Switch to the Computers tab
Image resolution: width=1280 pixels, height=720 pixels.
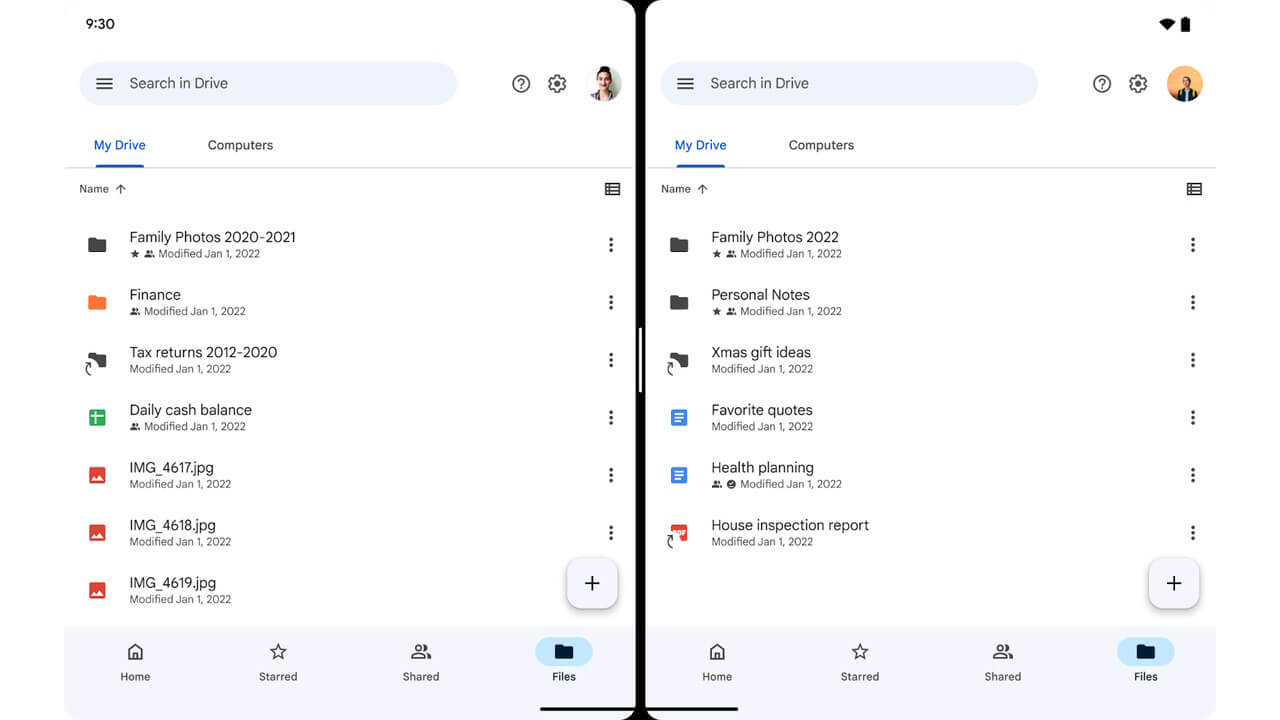(x=240, y=145)
